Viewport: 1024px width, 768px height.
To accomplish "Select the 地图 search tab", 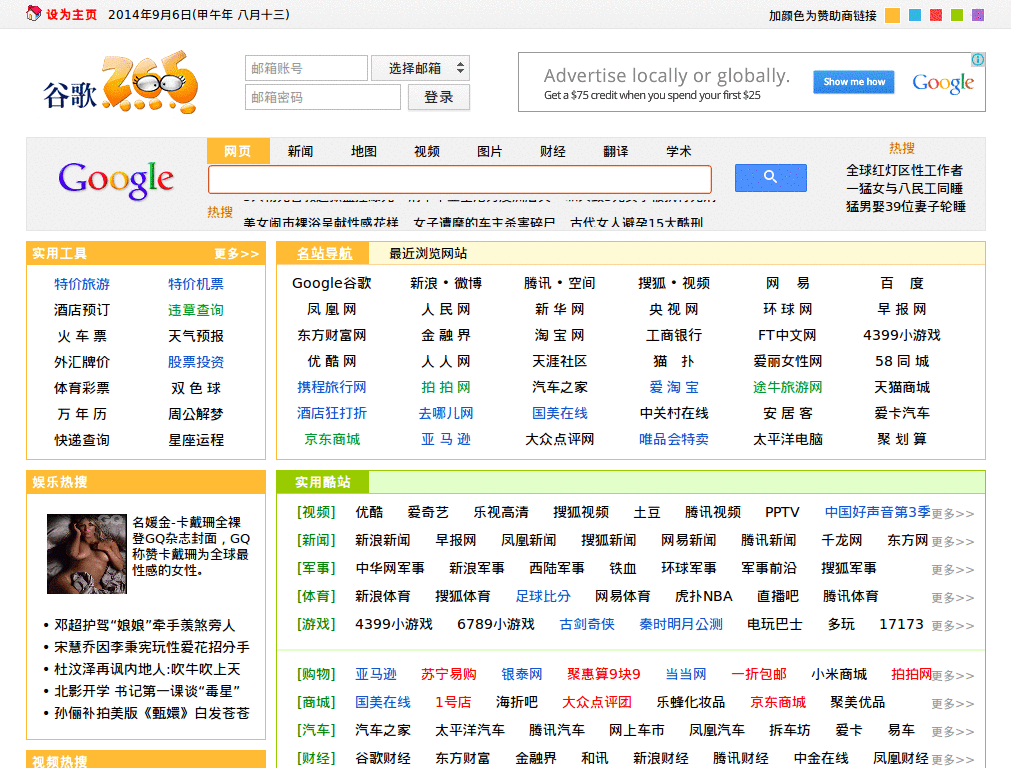I will pyautogui.click(x=364, y=152).
